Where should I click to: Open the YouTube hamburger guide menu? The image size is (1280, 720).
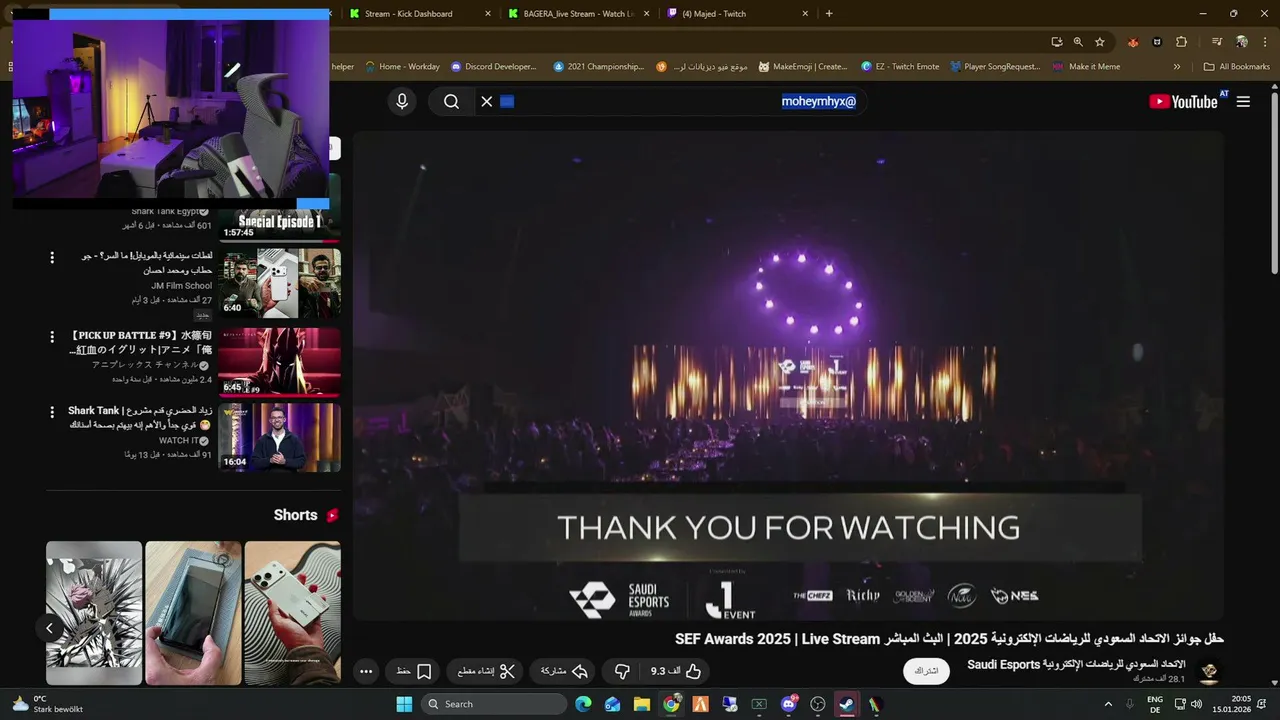[1243, 101]
